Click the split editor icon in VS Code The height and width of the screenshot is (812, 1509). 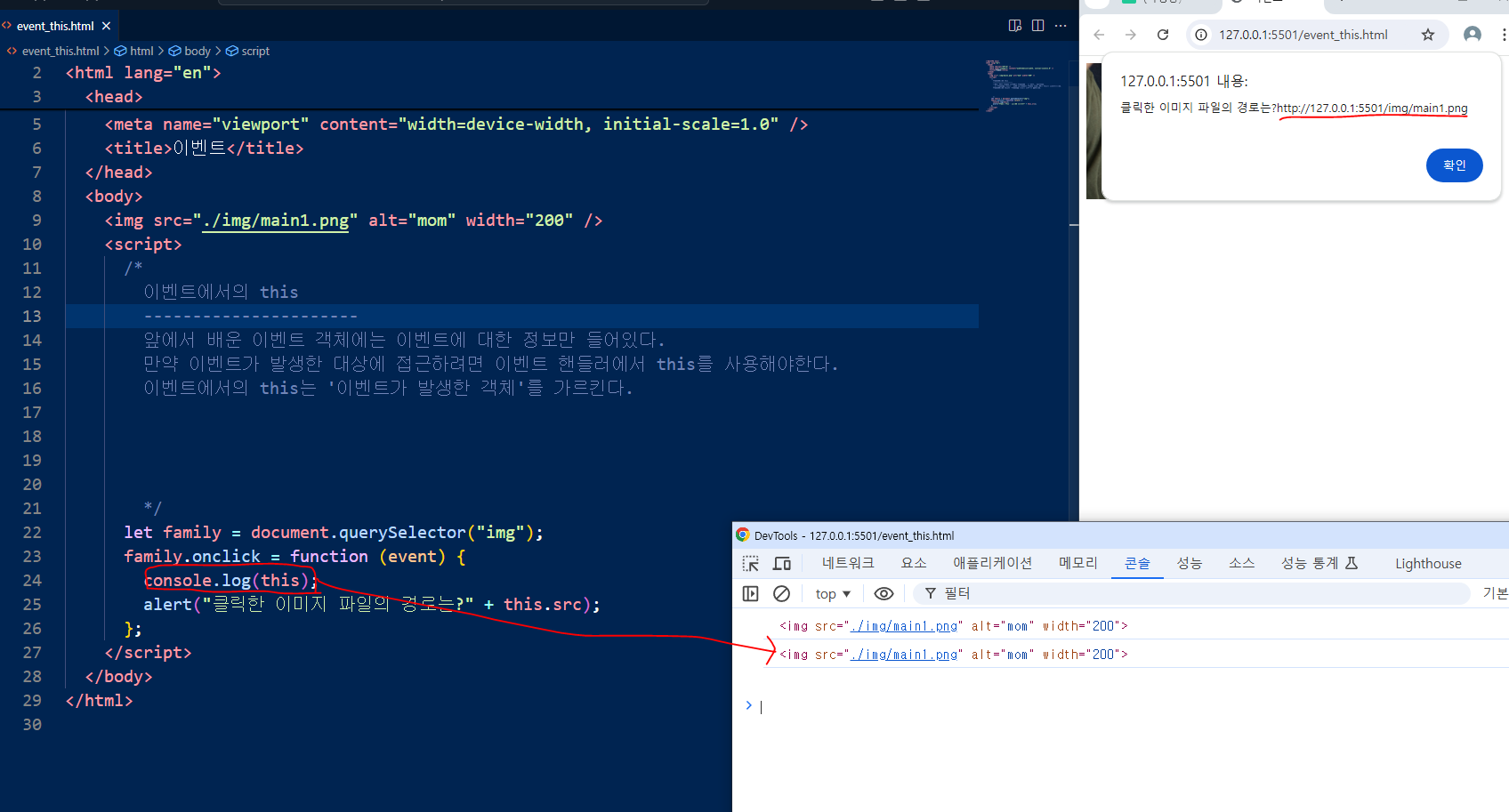[x=1037, y=26]
